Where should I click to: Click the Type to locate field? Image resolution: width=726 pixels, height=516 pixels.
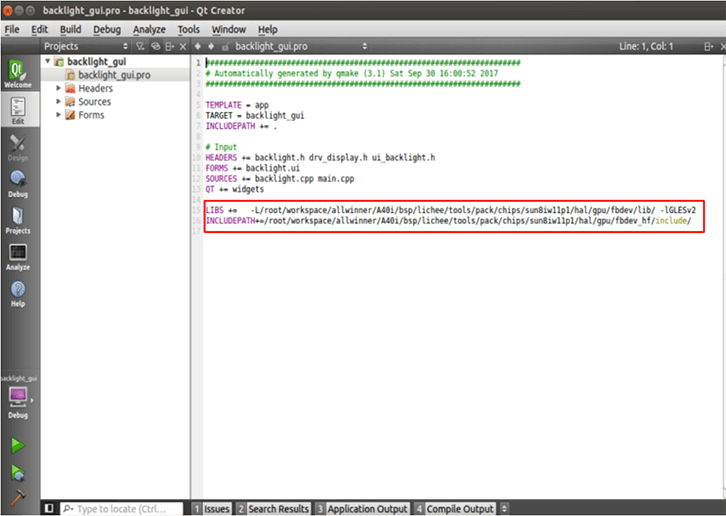coord(121,509)
